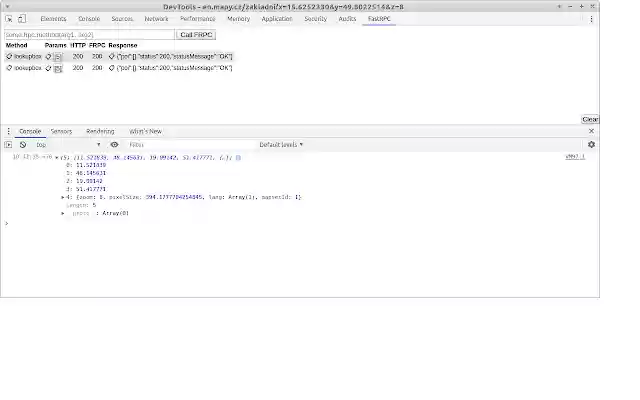Open the Audits tab
Viewport: 640px width, 400px height.
click(x=347, y=19)
